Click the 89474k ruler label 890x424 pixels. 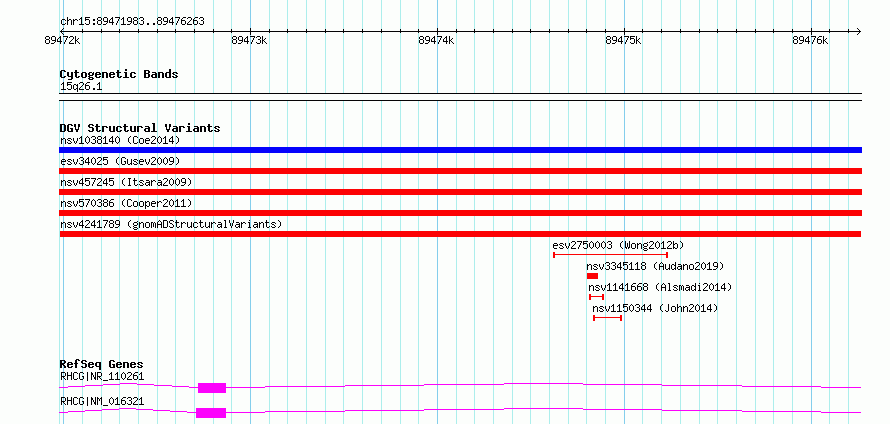tap(436, 40)
